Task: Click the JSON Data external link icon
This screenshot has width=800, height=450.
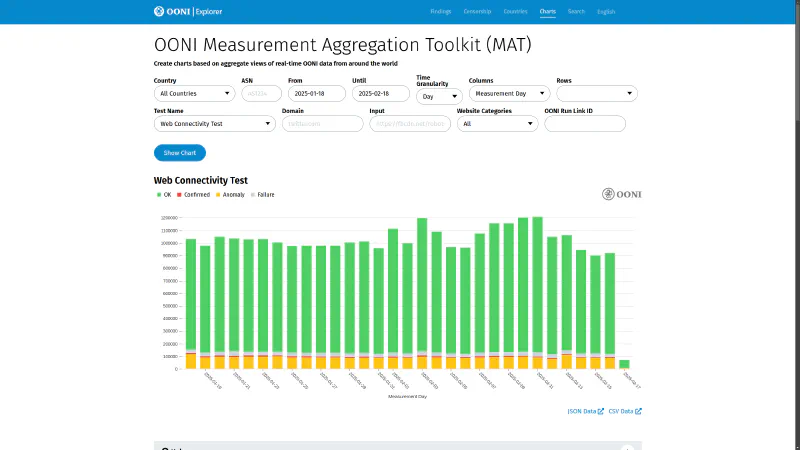Action: (600, 411)
